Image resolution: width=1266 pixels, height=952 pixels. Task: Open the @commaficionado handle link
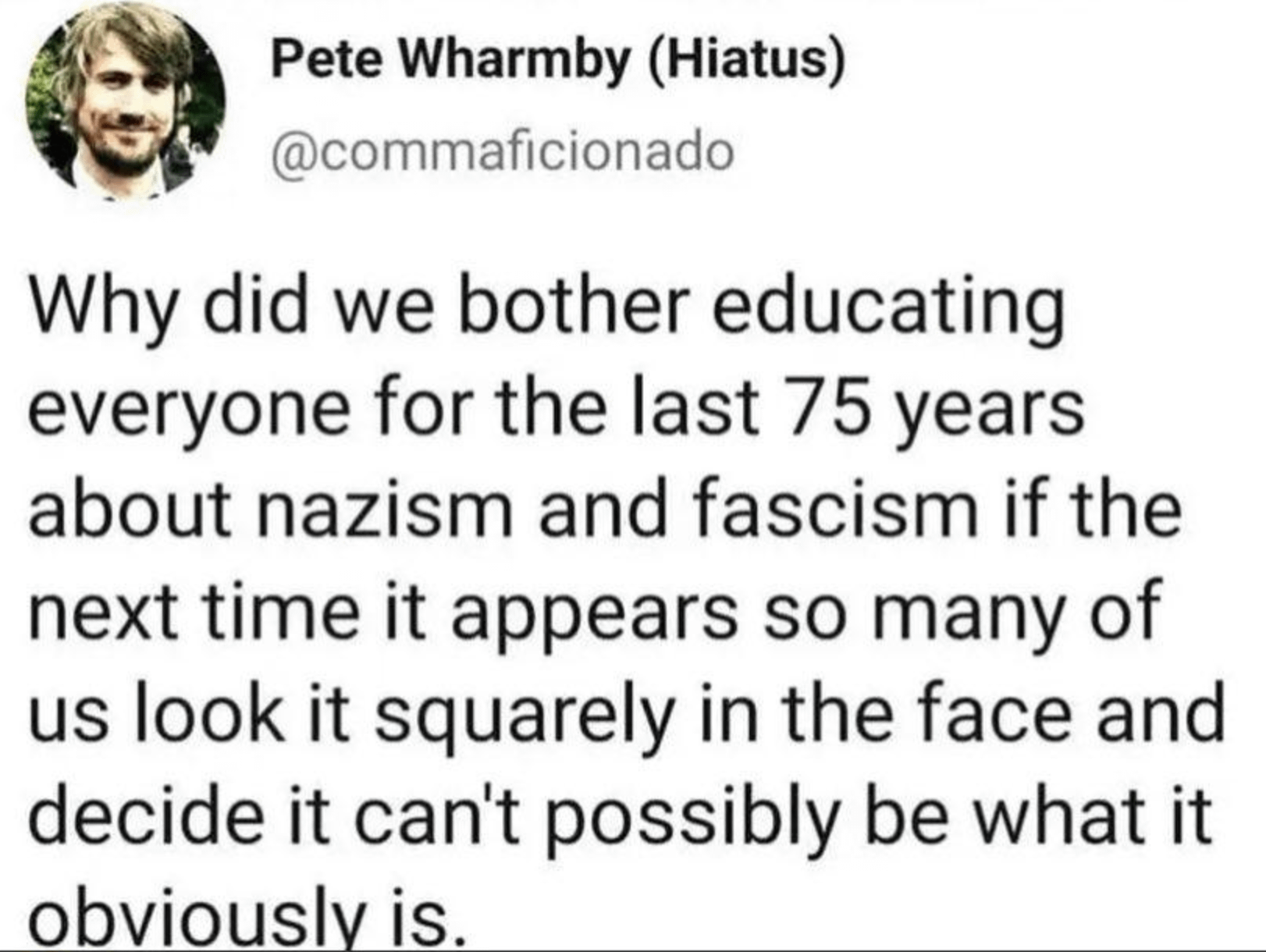[502, 151]
